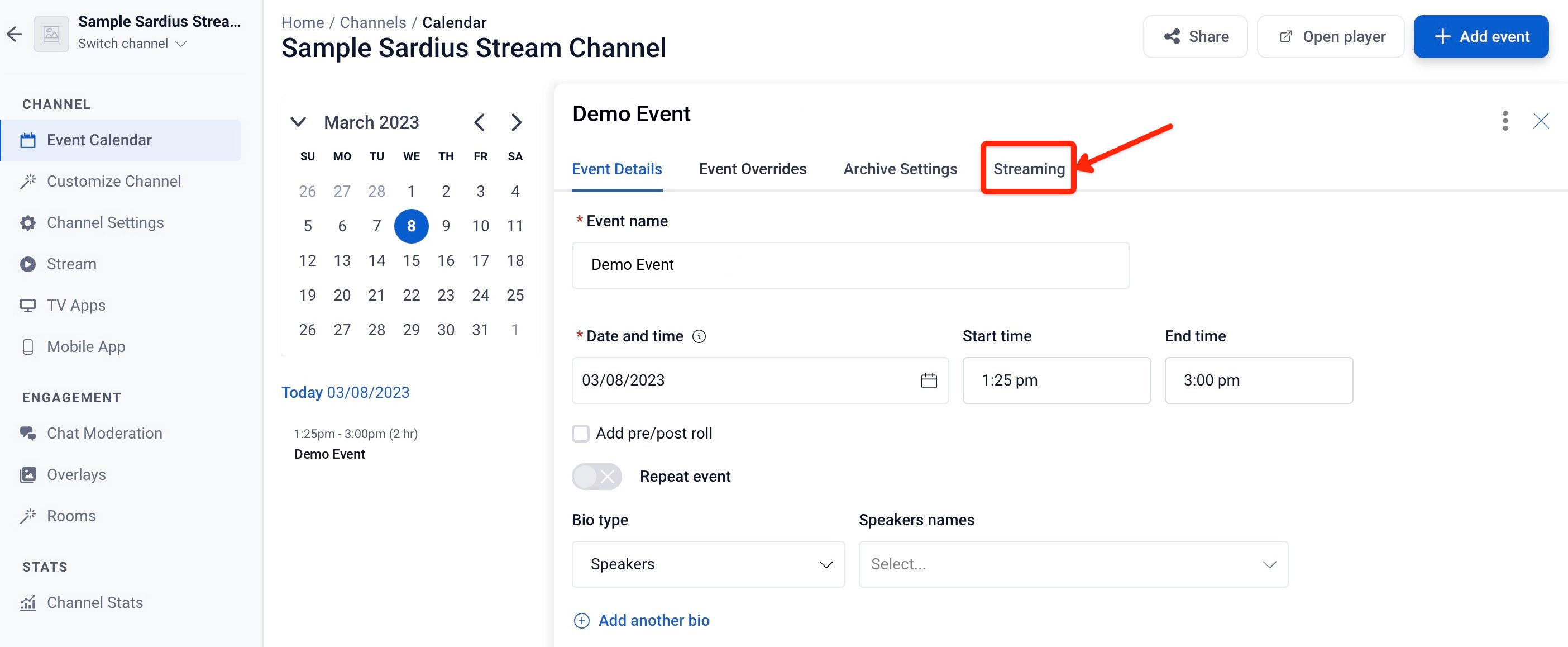Screen dimensions: 1568x647
Task: Click the channel image placeholder thumbnail
Action: pyautogui.click(x=51, y=34)
